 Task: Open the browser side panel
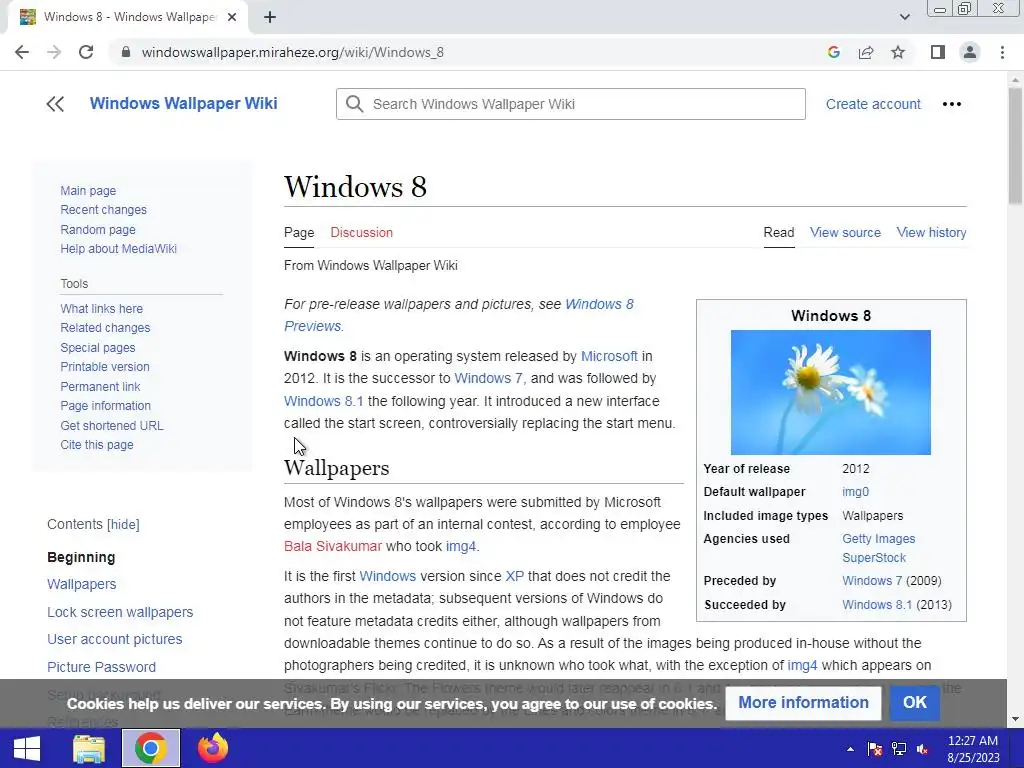(x=938, y=52)
